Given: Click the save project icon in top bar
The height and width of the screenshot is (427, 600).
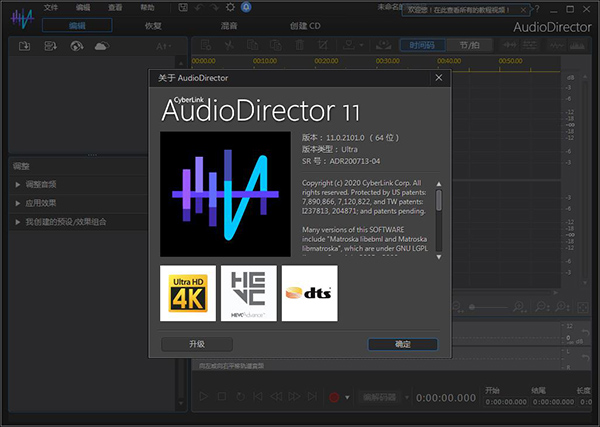Looking at the screenshot, I should pyautogui.click(x=183, y=7).
